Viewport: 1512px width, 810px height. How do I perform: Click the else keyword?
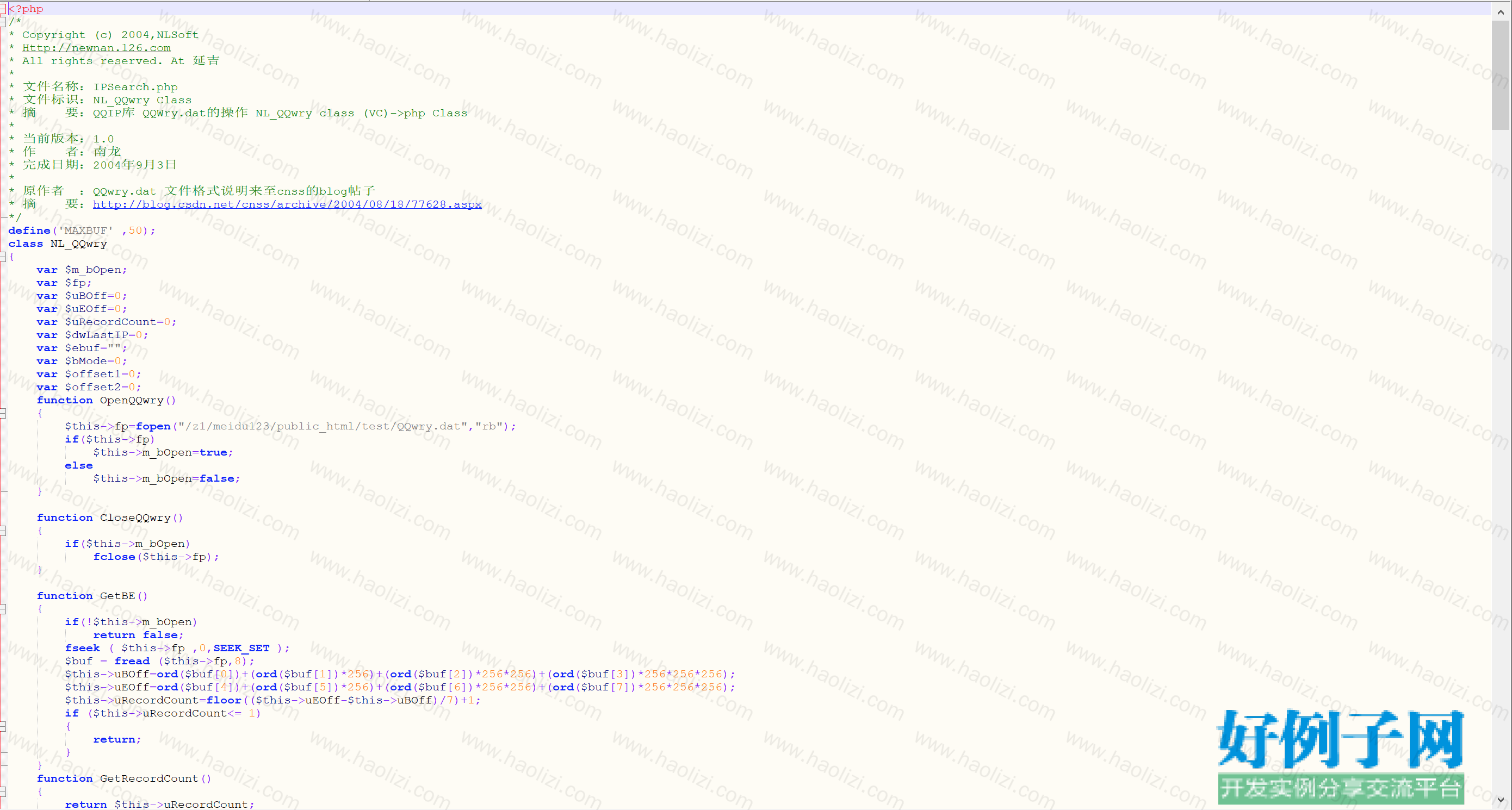79,465
